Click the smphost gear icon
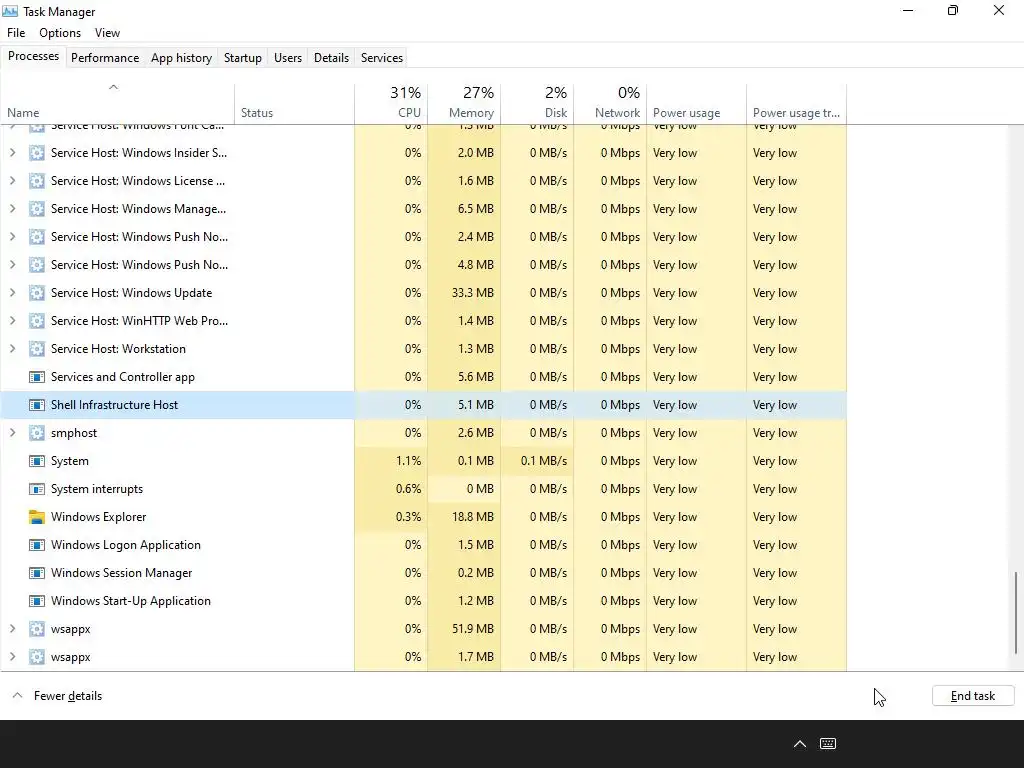Image resolution: width=1024 pixels, height=768 pixels. pyautogui.click(x=37, y=433)
